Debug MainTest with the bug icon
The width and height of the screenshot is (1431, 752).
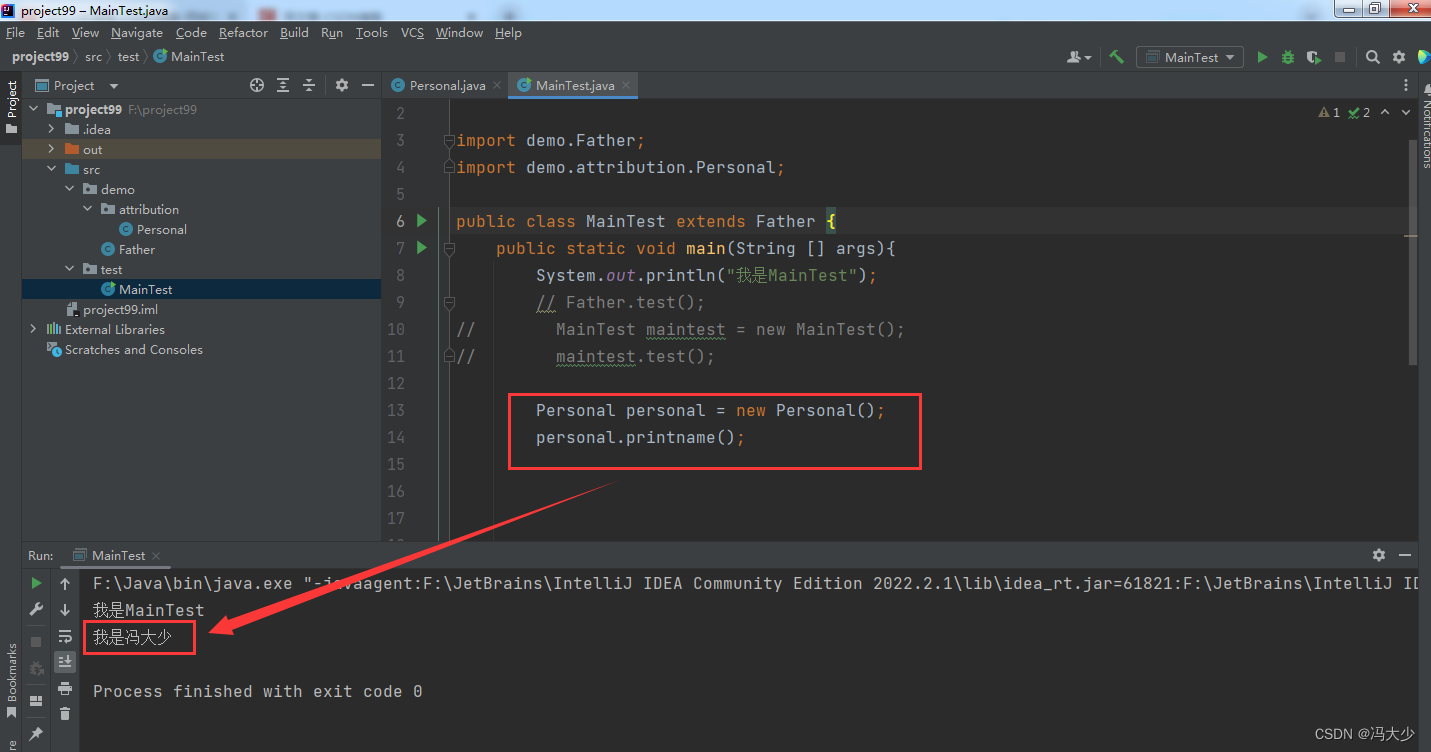pyautogui.click(x=1288, y=57)
